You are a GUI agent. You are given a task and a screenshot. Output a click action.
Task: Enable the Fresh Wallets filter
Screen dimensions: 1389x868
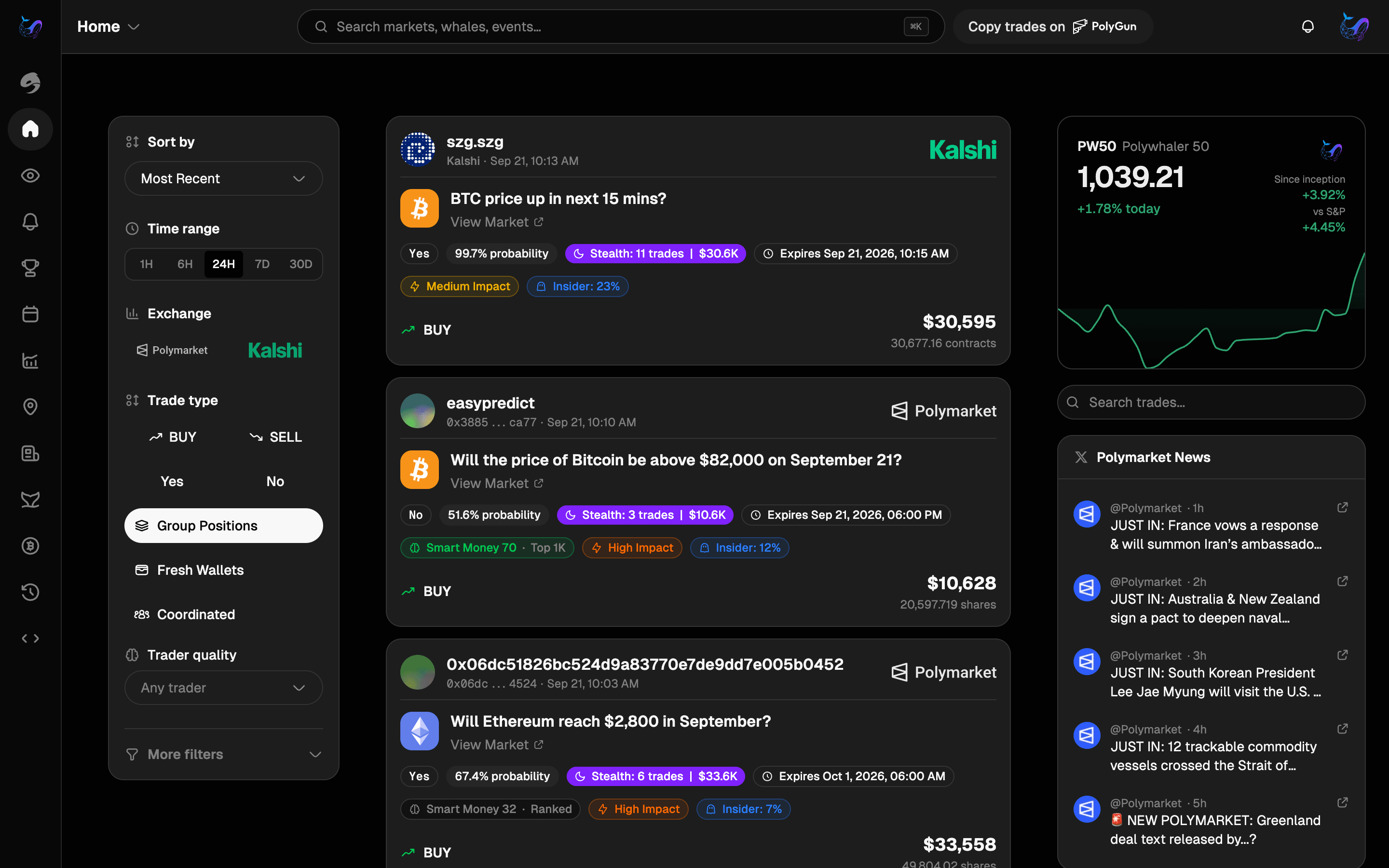[224, 570]
